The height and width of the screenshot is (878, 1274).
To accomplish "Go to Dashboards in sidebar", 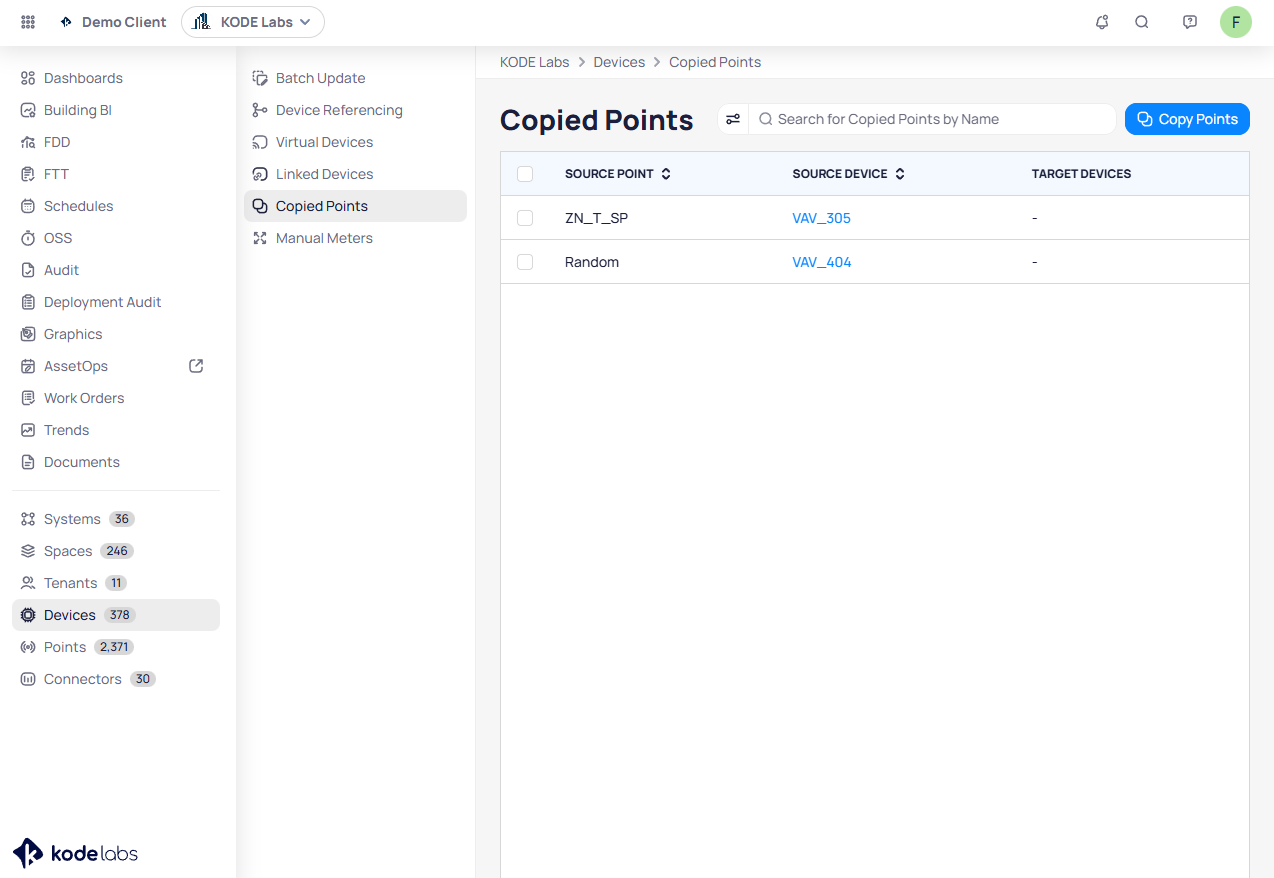I will (x=83, y=78).
